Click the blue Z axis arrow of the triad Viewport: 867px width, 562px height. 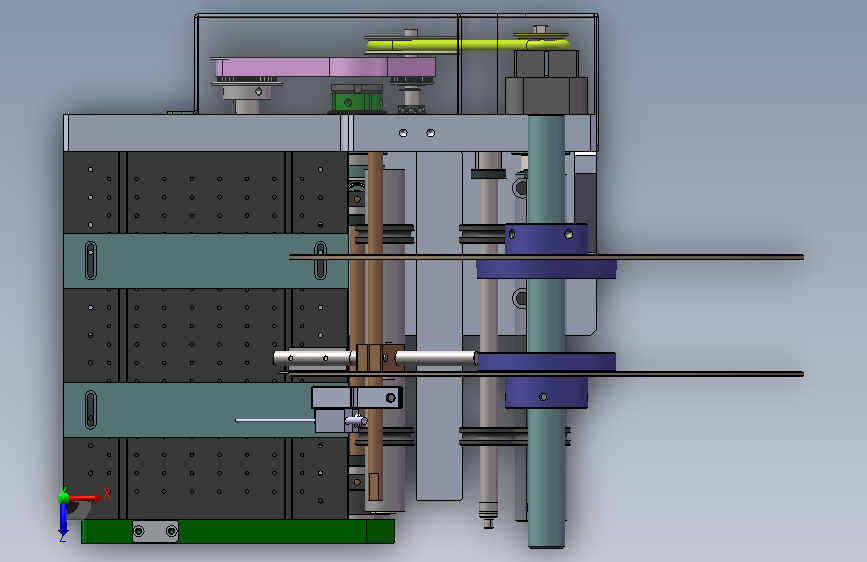coord(63,520)
